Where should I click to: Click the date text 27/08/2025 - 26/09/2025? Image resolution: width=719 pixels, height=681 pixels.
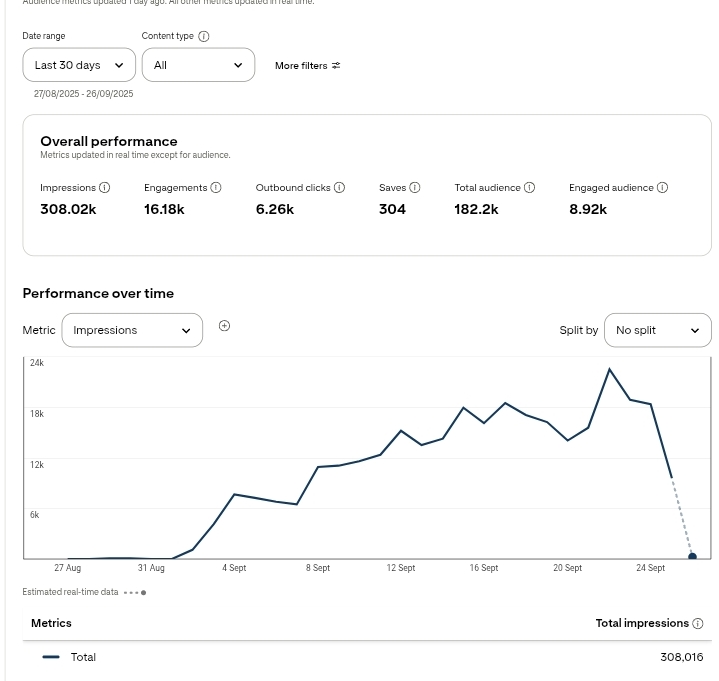pos(83,94)
